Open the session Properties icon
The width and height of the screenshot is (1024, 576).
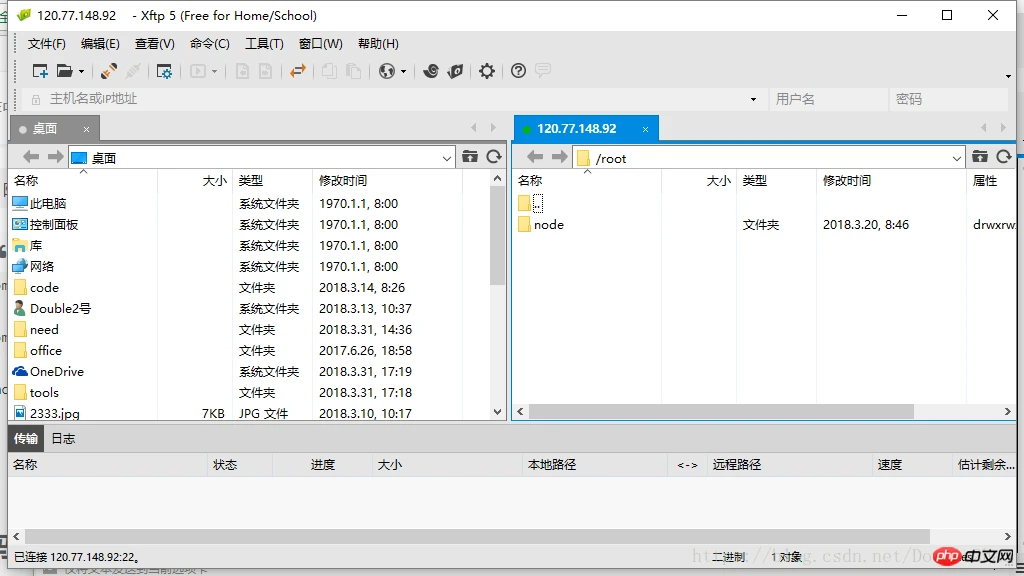(164, 71)
